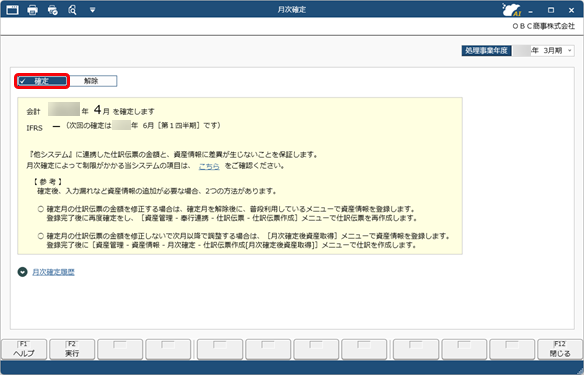The height and width of the screenshot is (375, 584).
Task: Click the 4月 を確定します text
Action: (124, 110)
